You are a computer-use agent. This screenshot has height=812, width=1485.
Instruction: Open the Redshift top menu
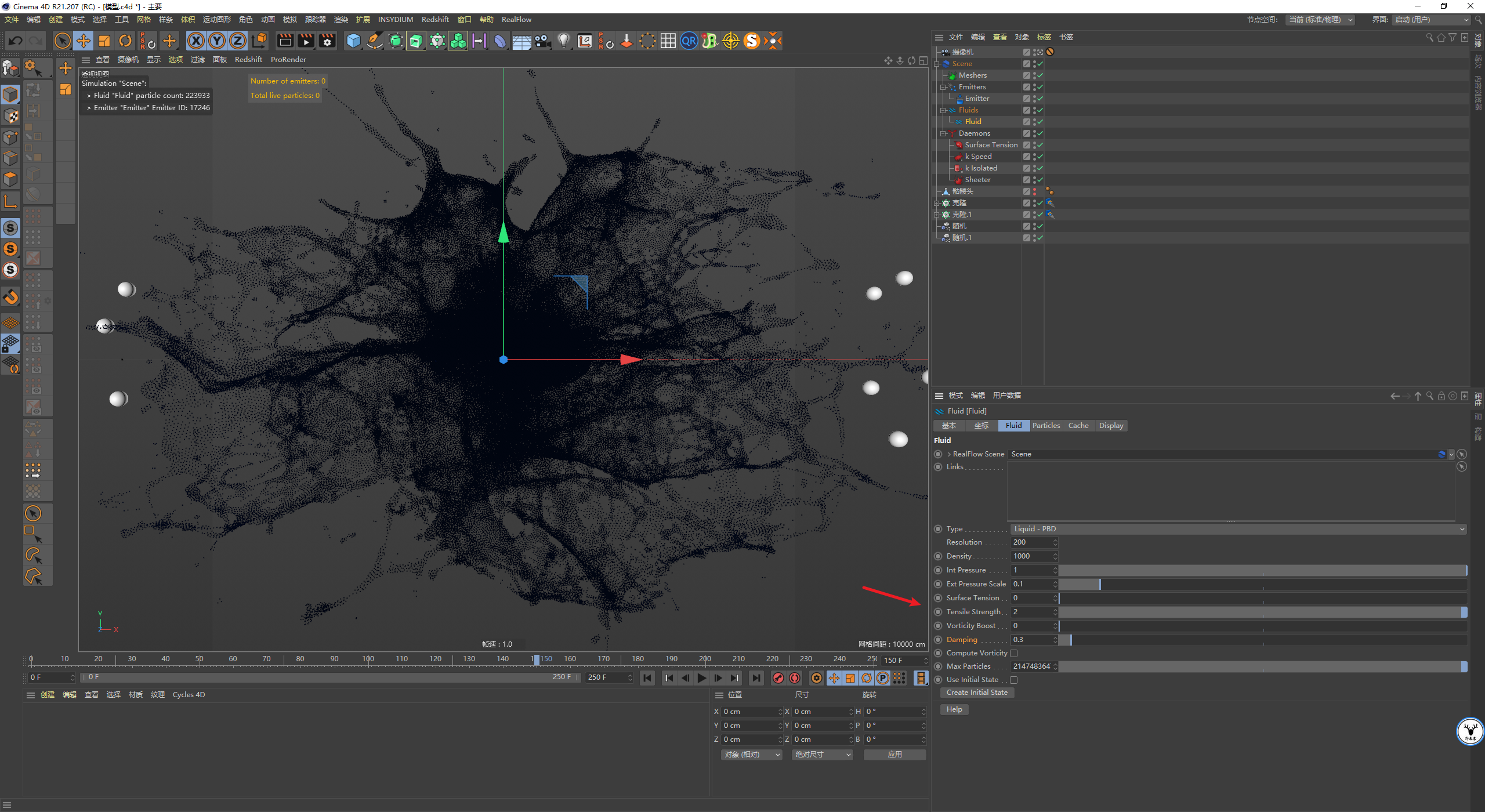click(435, 19)
